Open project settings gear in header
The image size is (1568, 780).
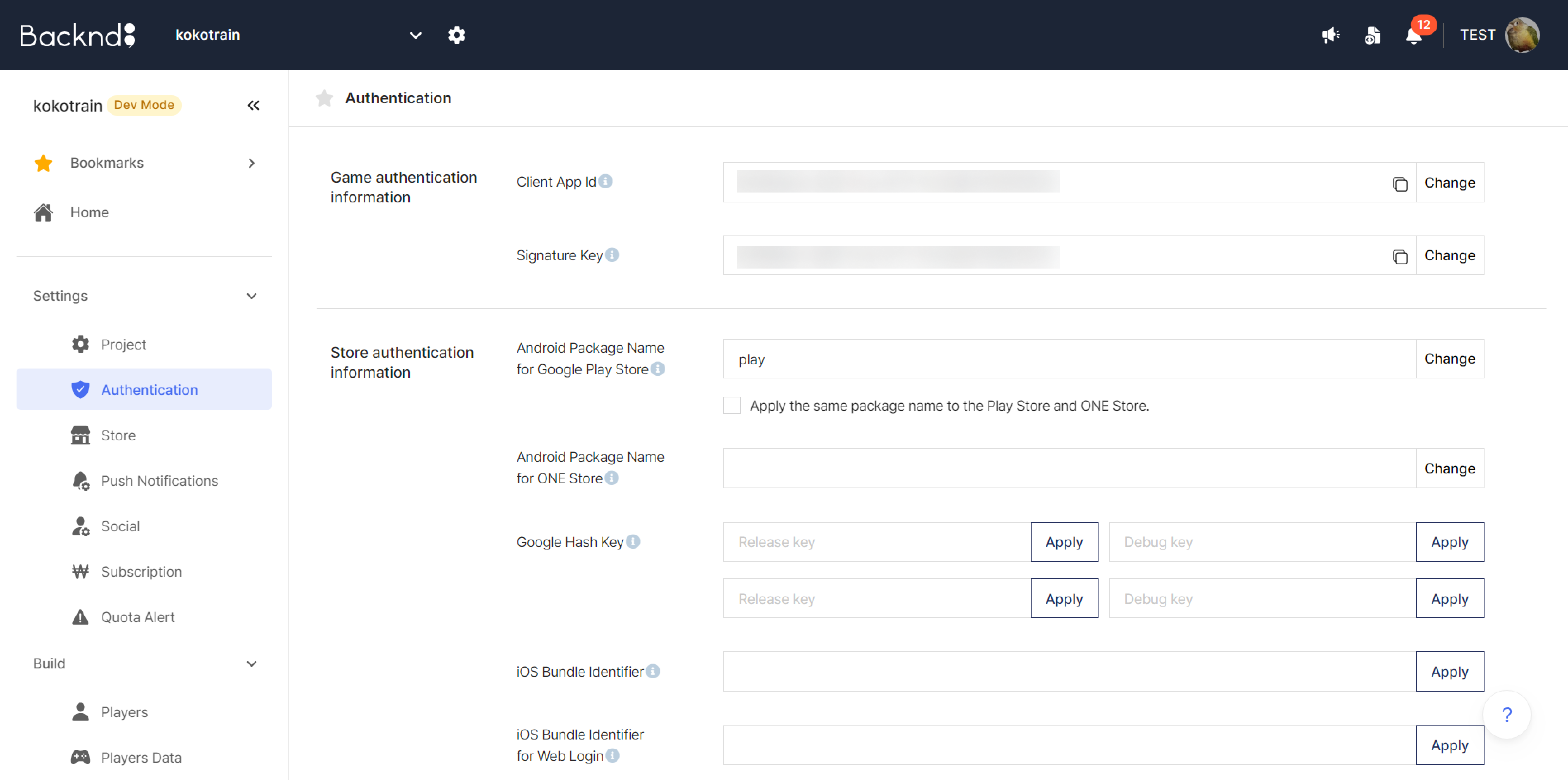456,35
